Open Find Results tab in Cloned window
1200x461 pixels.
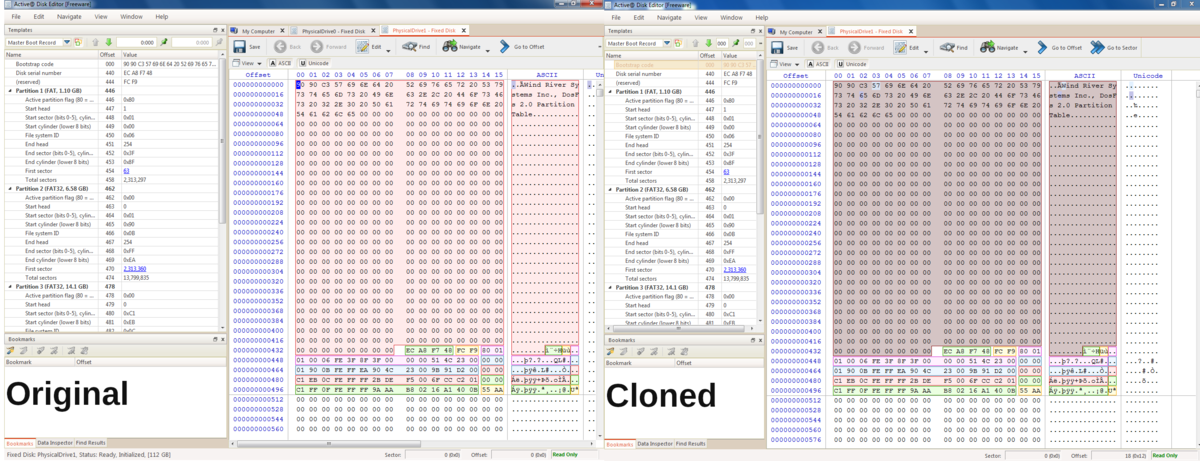690,442
